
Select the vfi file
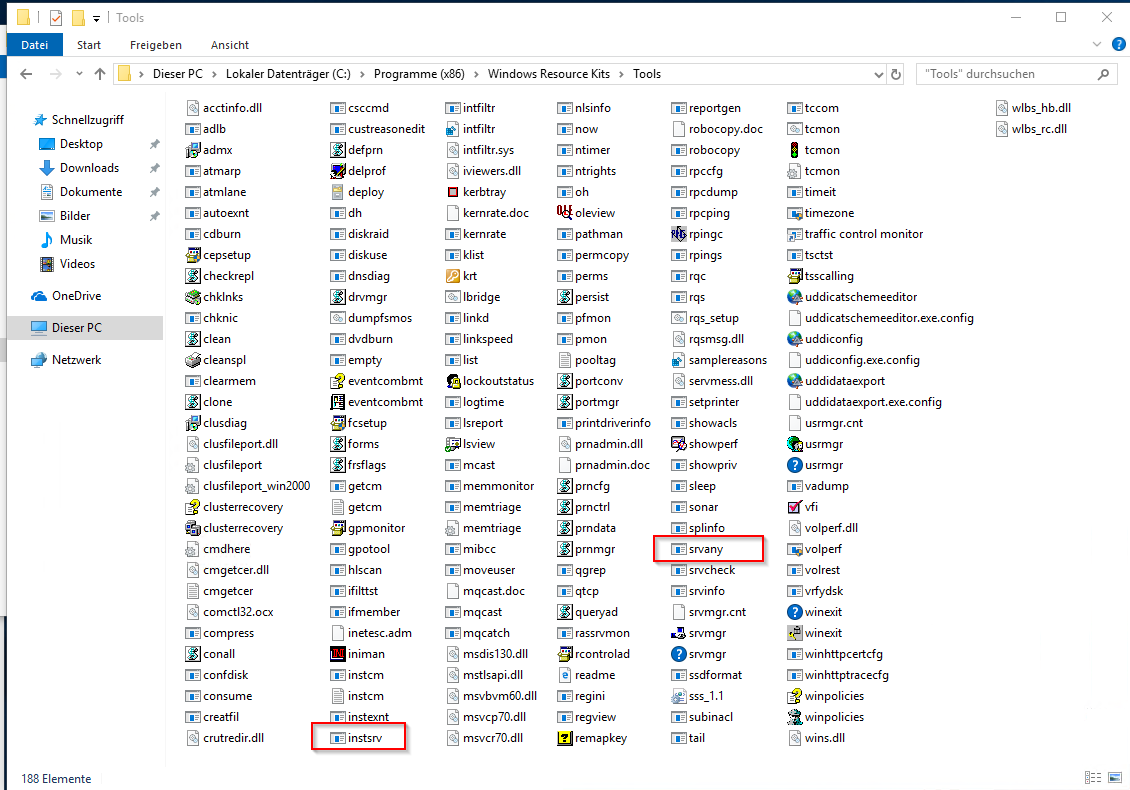[803, 507]
